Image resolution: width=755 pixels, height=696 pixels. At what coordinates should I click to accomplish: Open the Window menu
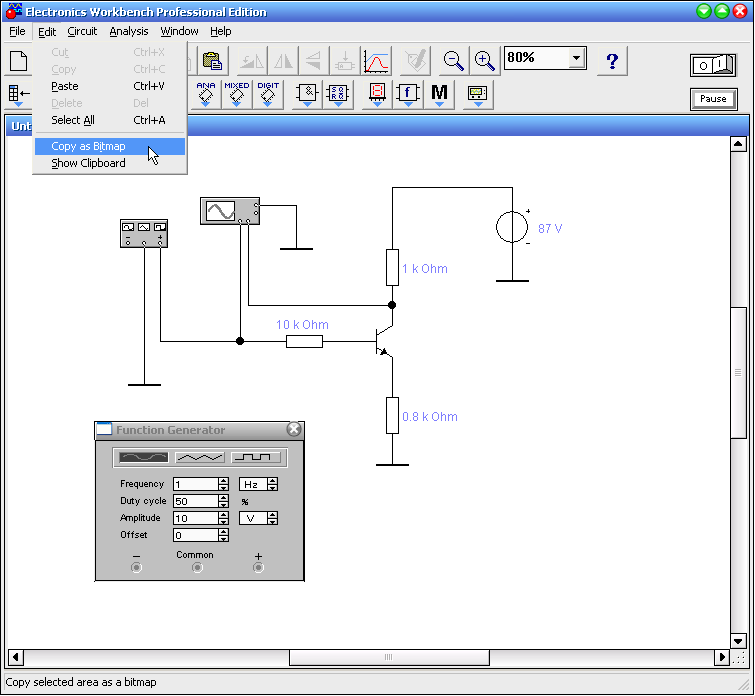tap(179, 31)
